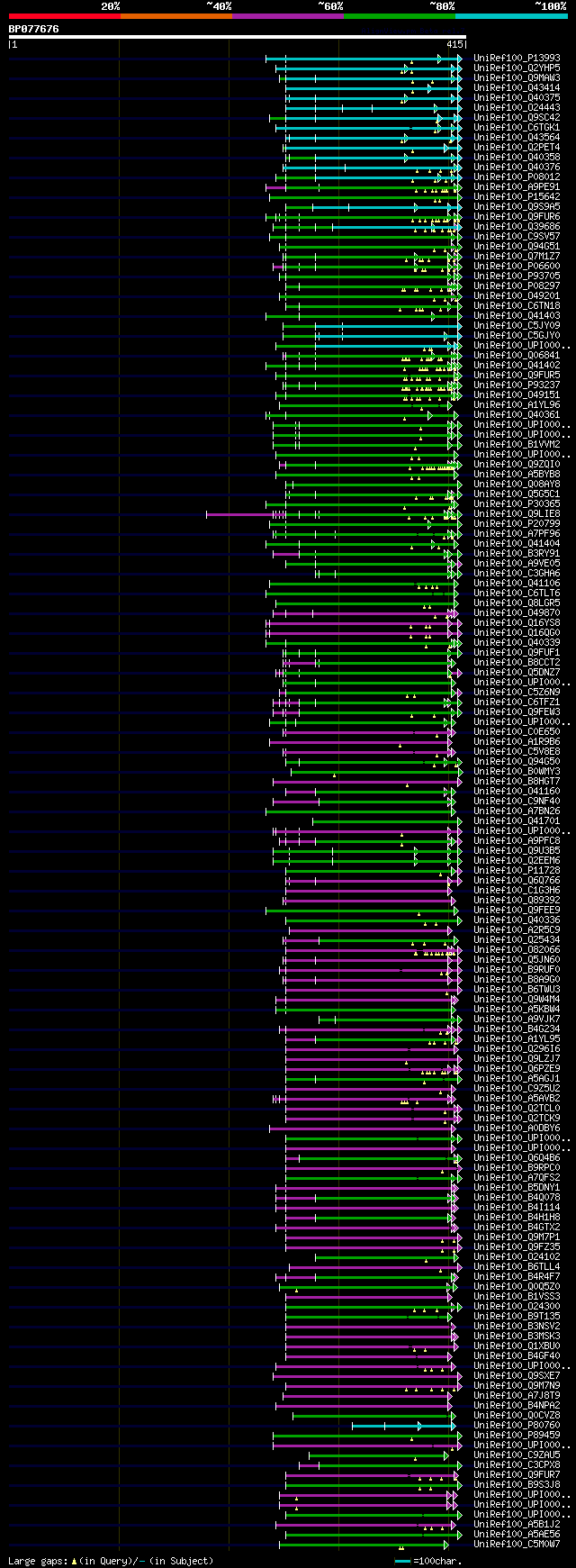Select entry UniRef100_Q6PZE9
The height and width of the screenshot is (1568, 576).
point(517,1069)
